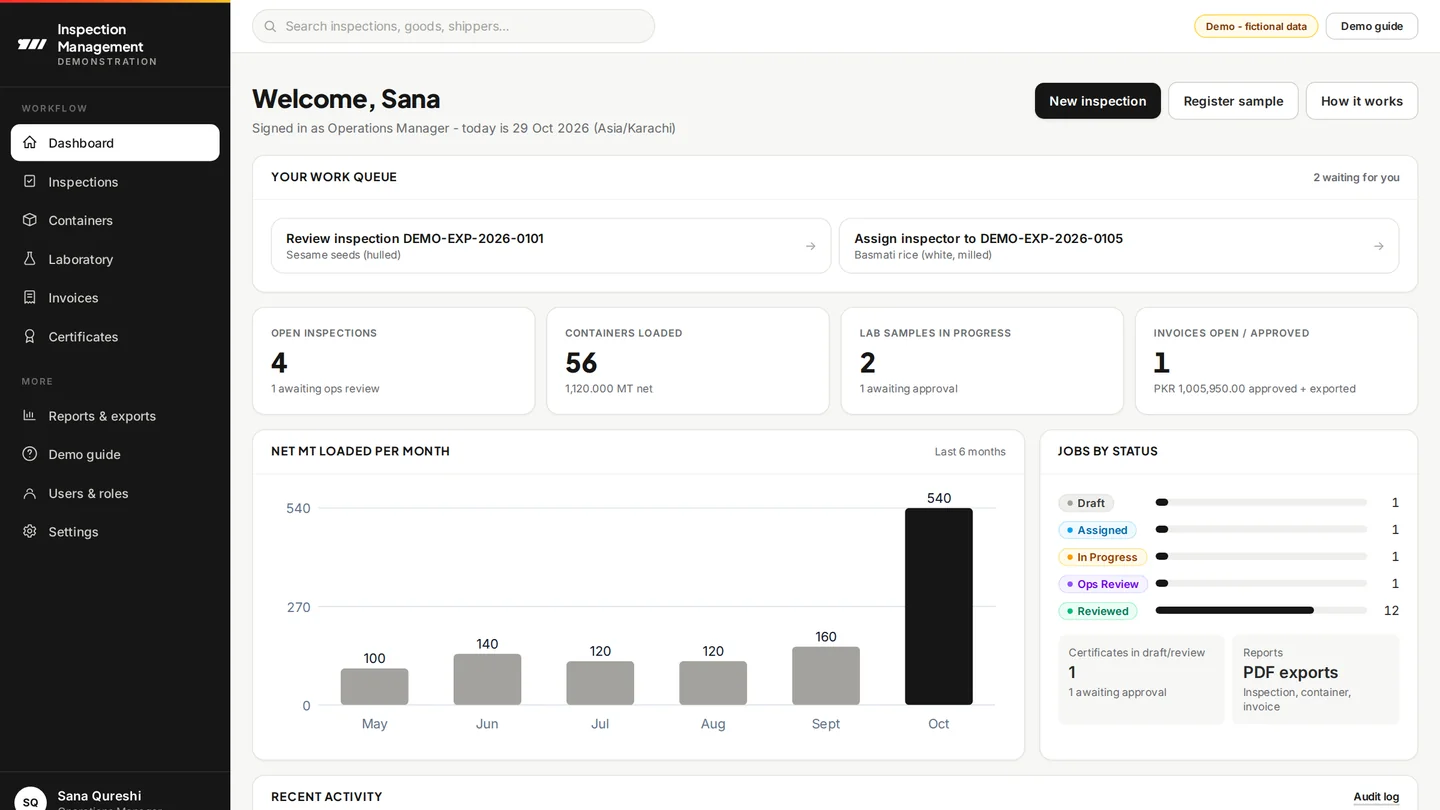Click arrow on Review inspection DEMO-EXP-2026-0101 card
Screen dimensions: 1440x810
[x=811, y=246]
